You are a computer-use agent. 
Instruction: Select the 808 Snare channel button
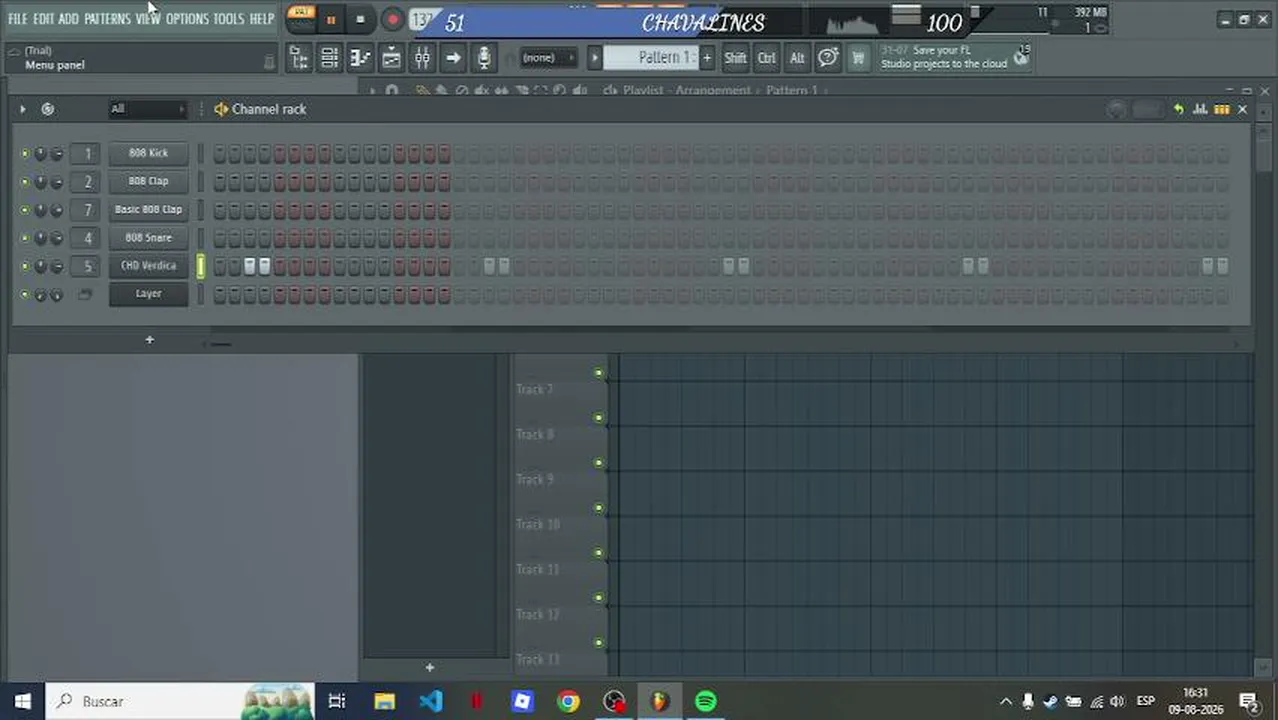click(148, 238)
